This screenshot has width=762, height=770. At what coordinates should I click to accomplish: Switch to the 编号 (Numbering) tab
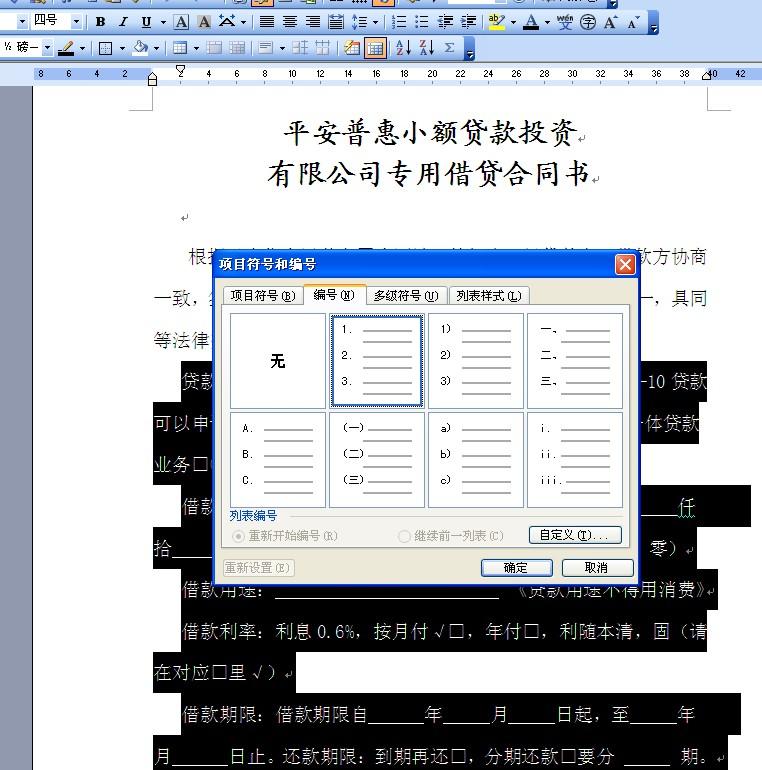coord(334,295)
